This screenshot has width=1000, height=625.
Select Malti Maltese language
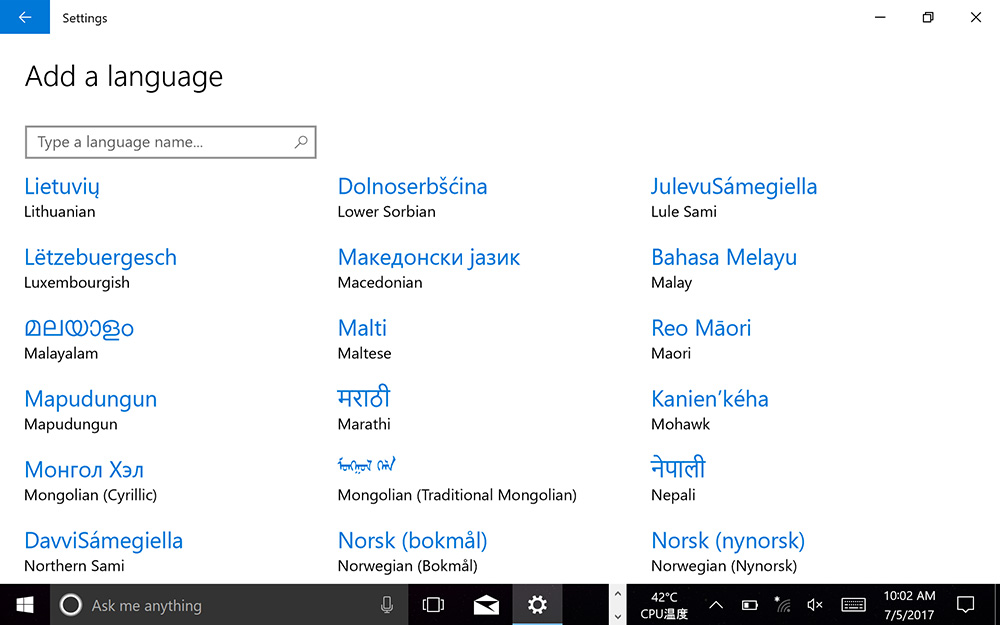pyautogui.click(x=364, y=339)
